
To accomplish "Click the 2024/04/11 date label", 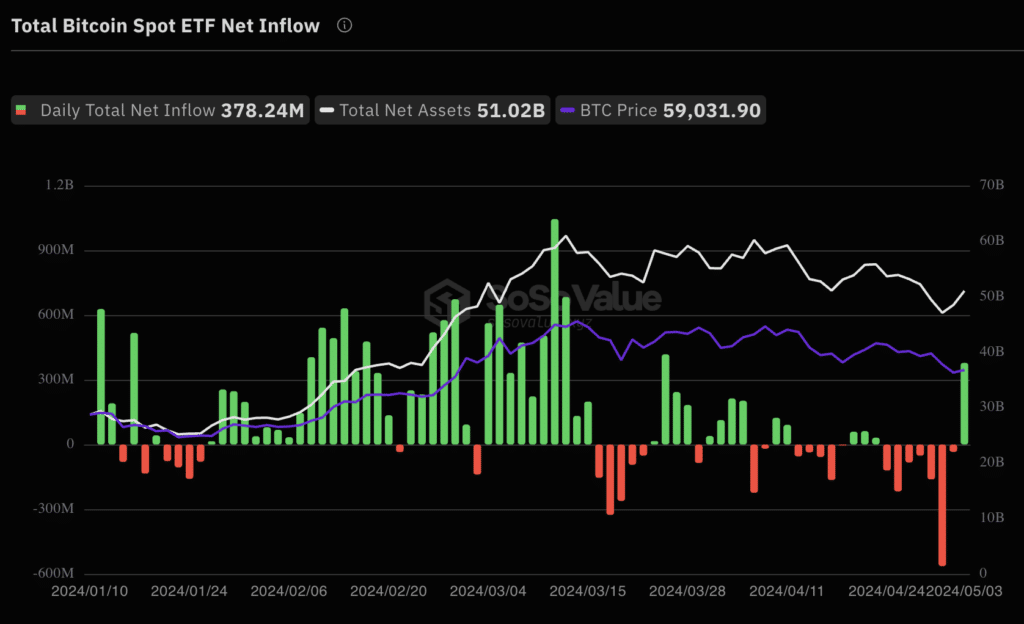I will click(x=786, y=591).
